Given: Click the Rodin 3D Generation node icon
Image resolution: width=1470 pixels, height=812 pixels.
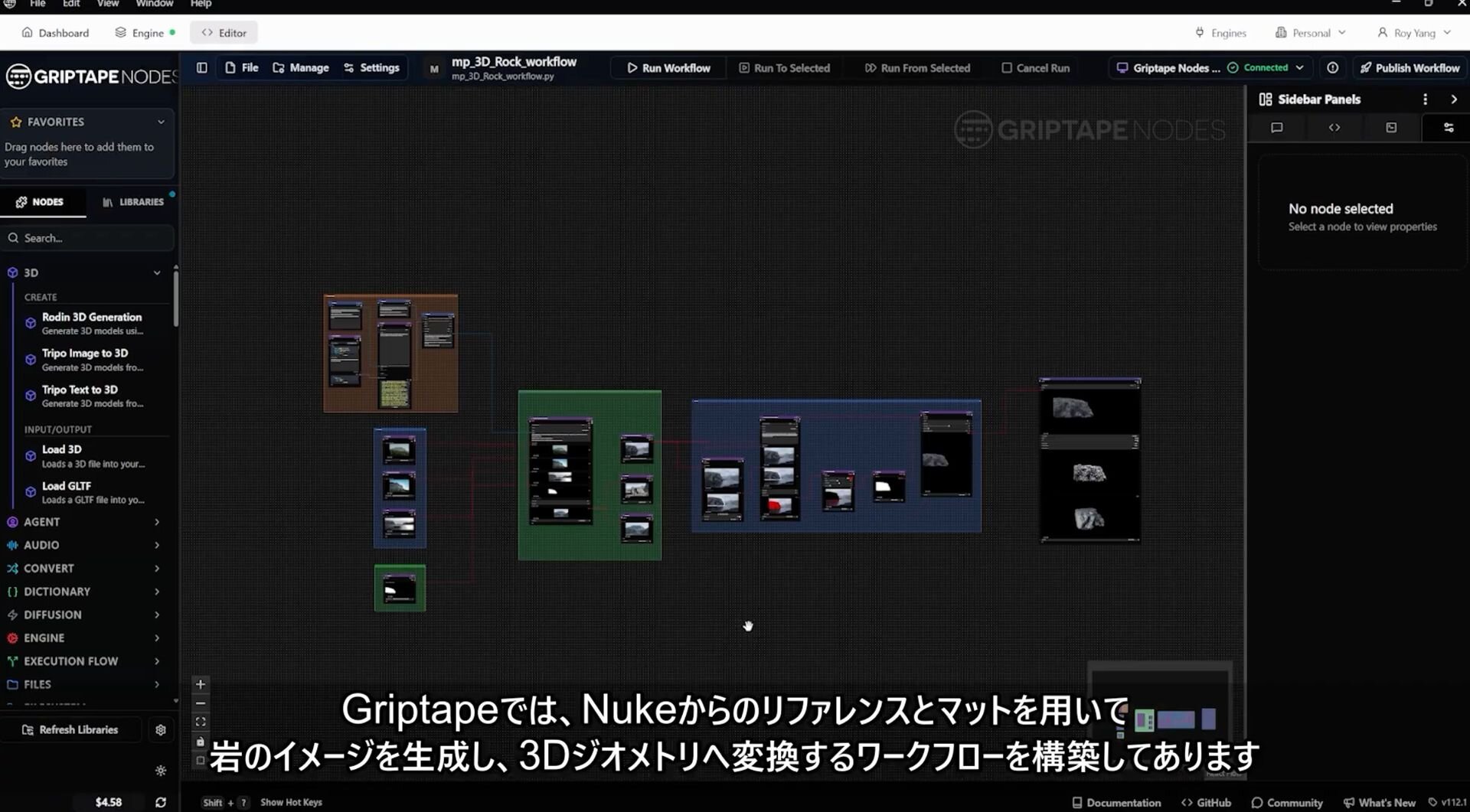Looking at the screenshot, I should [31, 323].
